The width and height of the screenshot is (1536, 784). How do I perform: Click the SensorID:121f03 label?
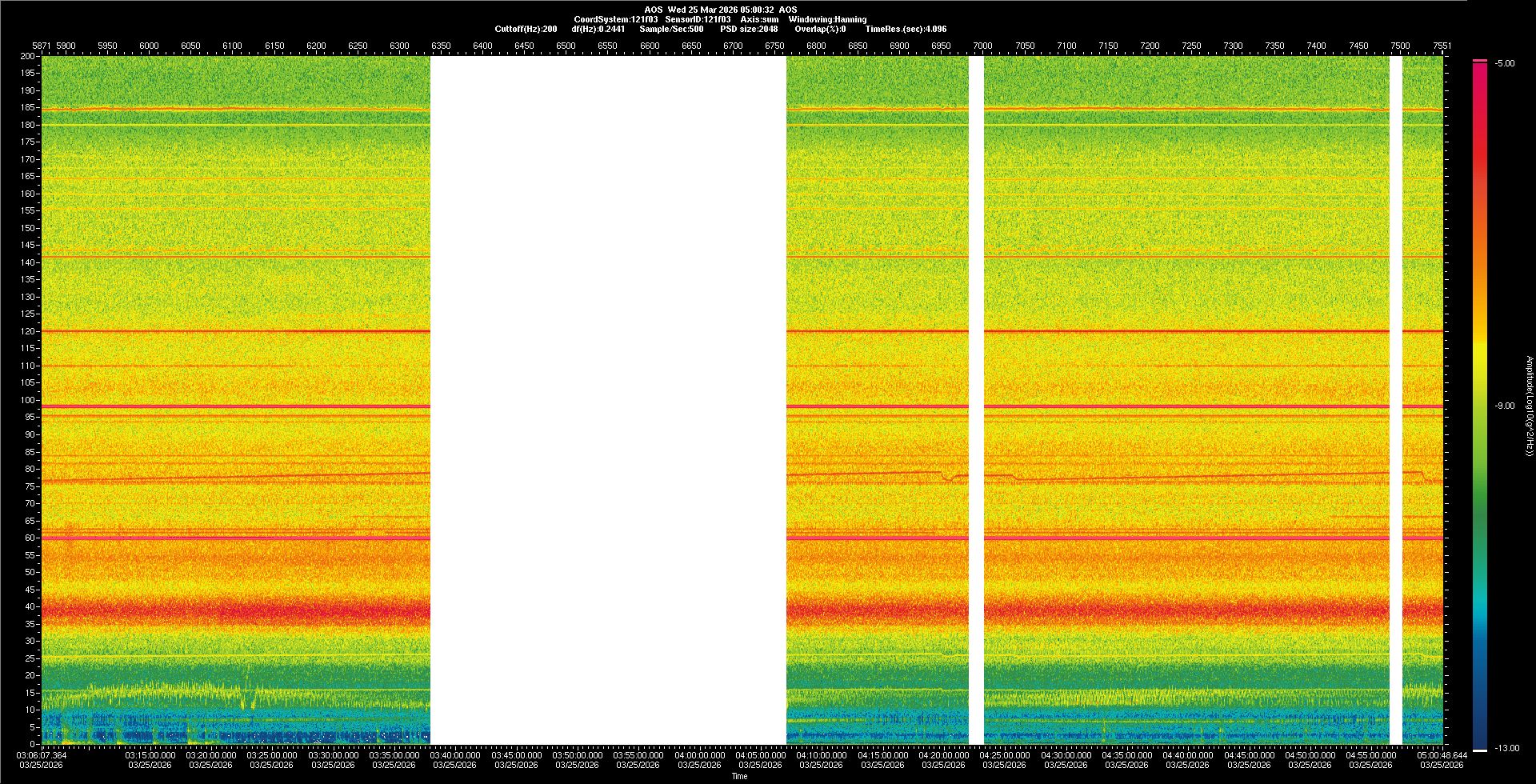coord(698,19)
